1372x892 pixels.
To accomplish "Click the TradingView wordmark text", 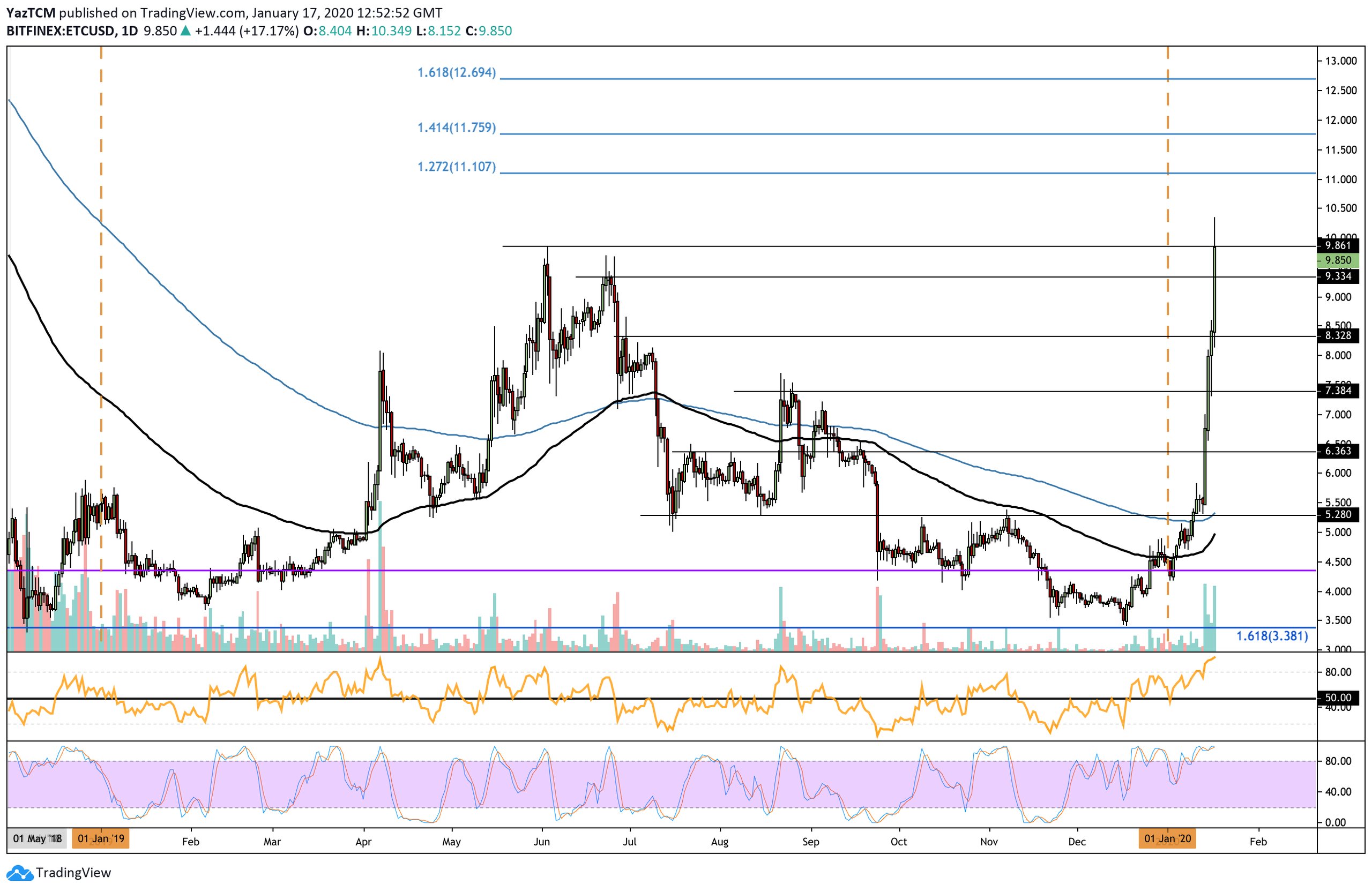I will (x=73, y=873).
